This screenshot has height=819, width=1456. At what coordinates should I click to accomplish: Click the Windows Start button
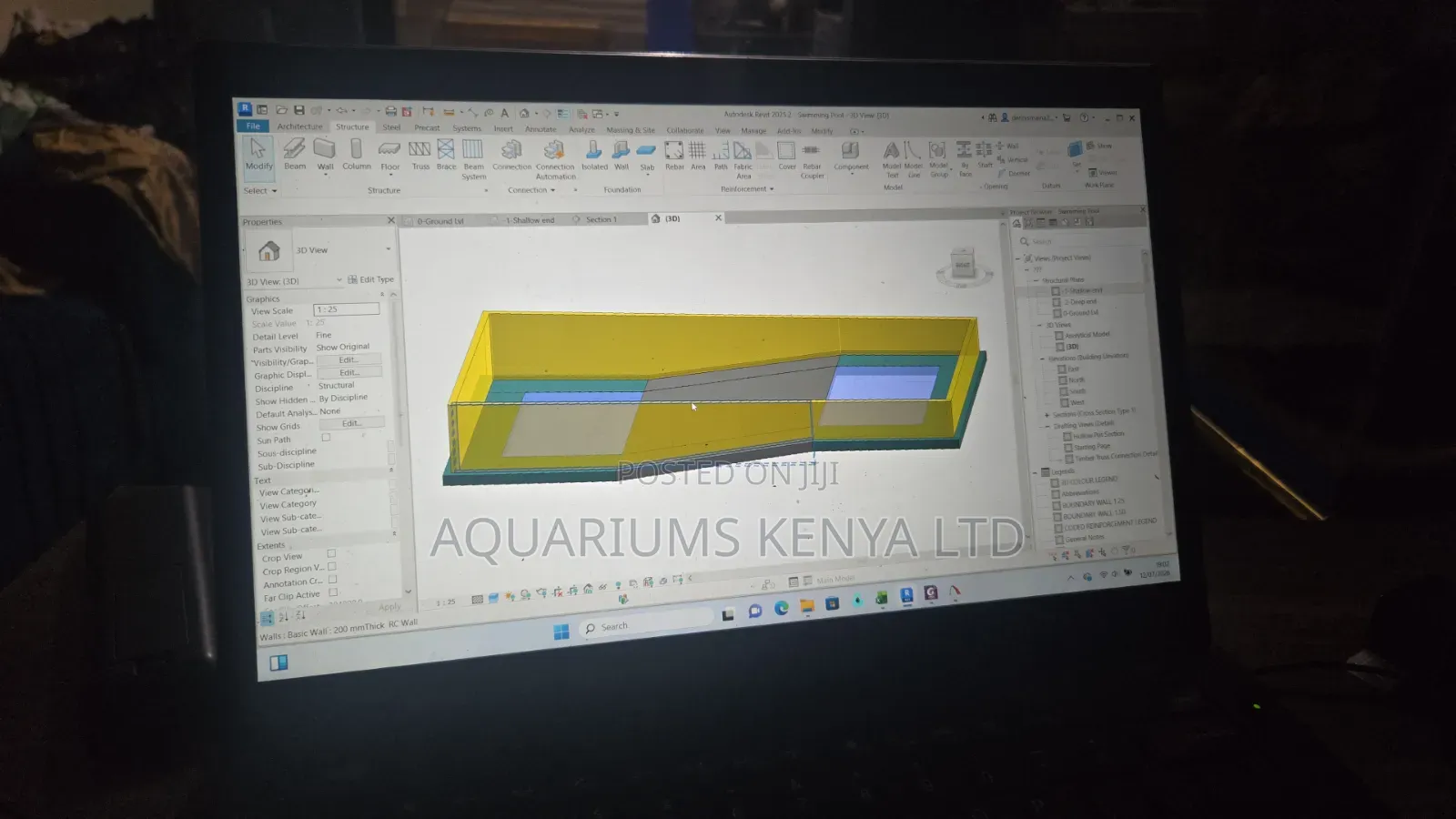click(x=561, y=632)
